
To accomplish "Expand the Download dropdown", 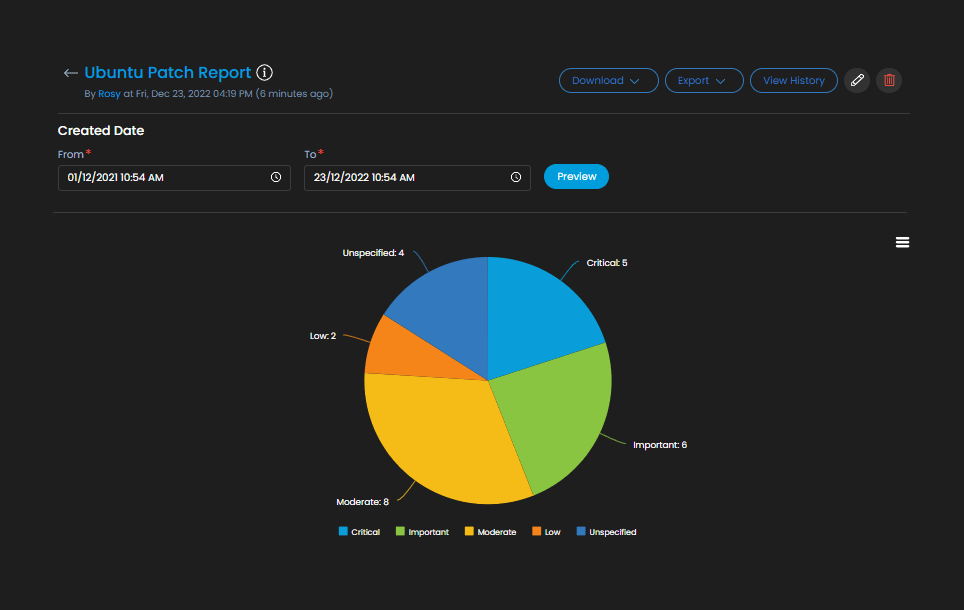I will coord(609,81).
